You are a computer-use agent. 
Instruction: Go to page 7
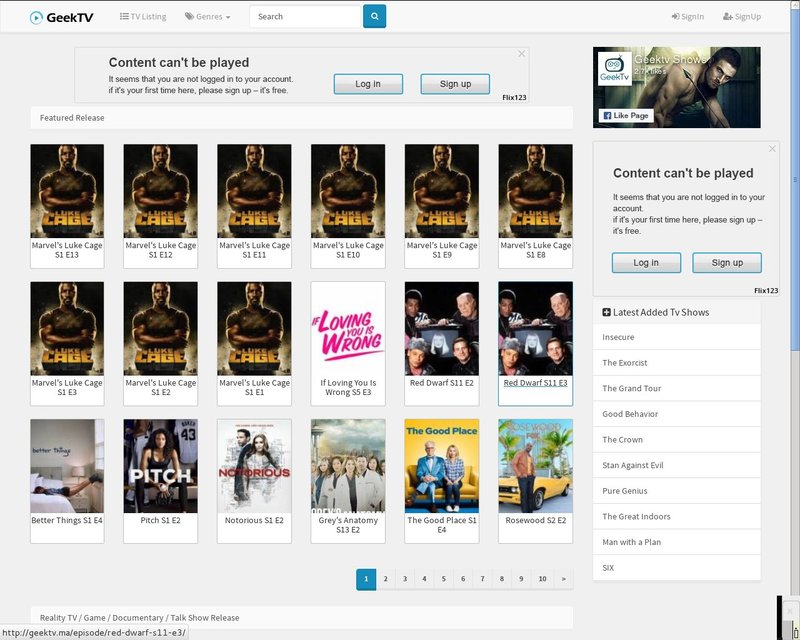pyautogui.click(x=482, y=579)
